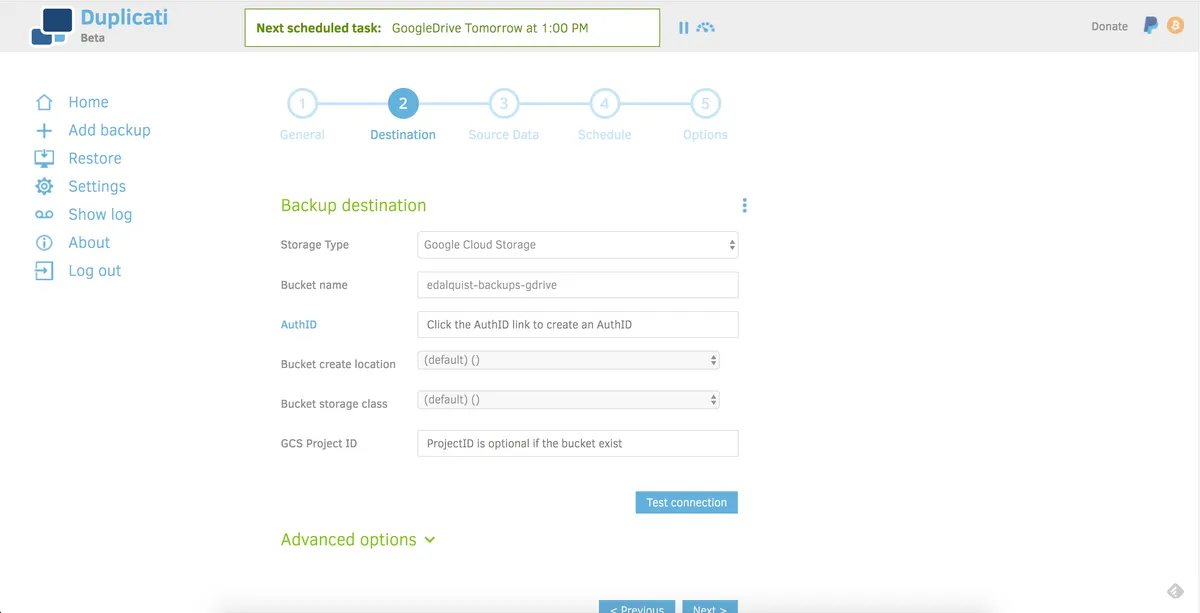Open Bucket create location dropdown
Viewport: 1200px width, 613px height.
click(x=569, y=360)
